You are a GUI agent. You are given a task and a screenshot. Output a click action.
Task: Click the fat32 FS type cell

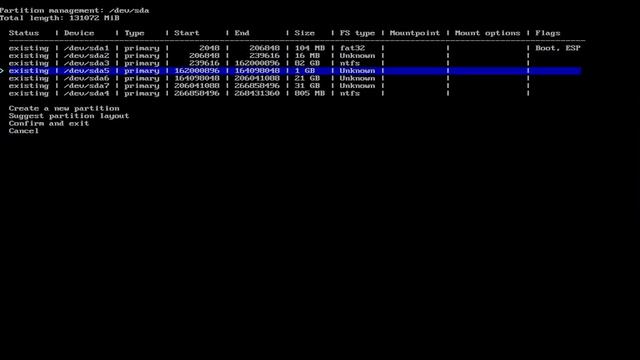pos(352,48)
